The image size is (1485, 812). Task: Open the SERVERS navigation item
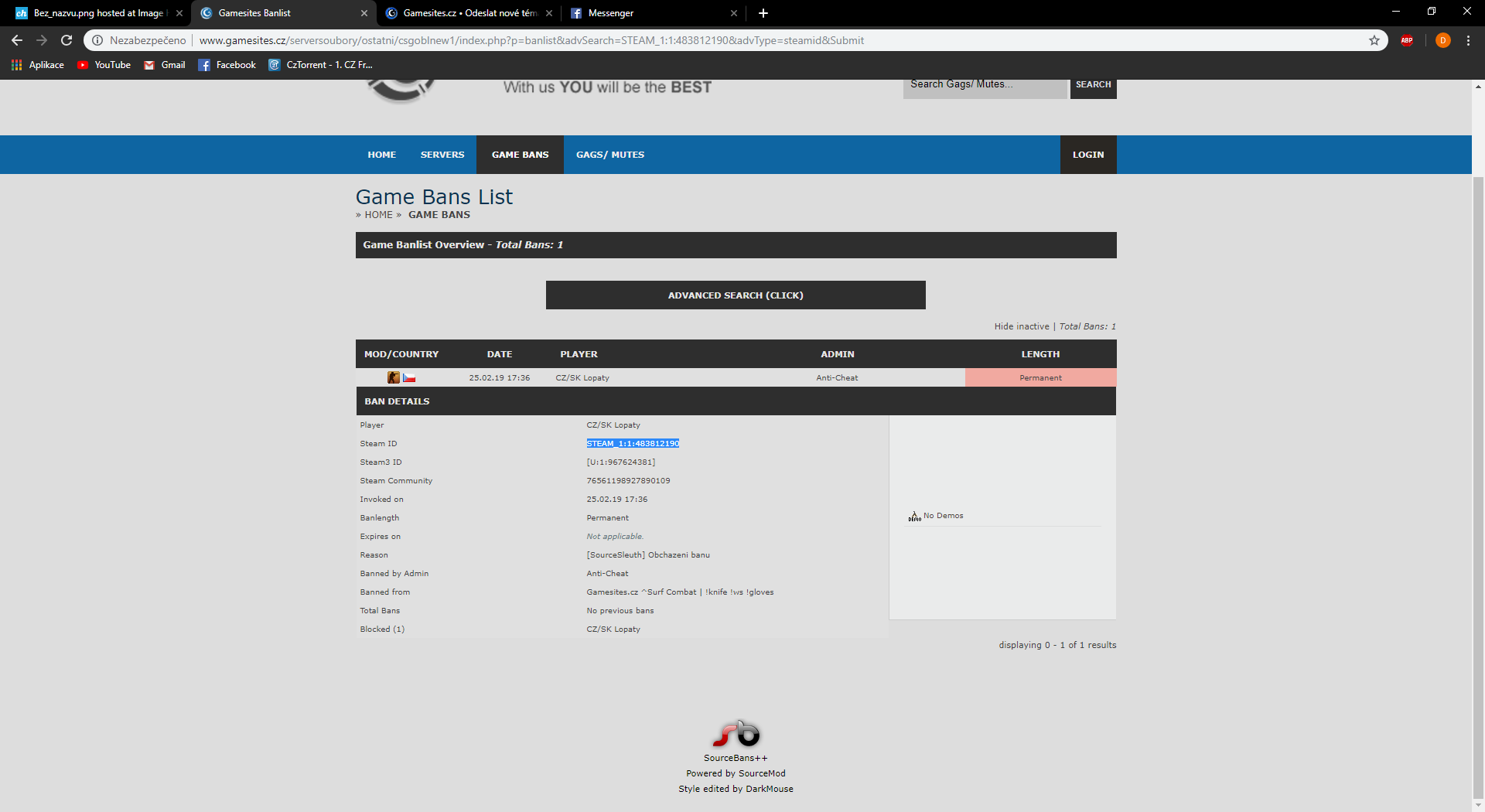(x=442, y=155)
